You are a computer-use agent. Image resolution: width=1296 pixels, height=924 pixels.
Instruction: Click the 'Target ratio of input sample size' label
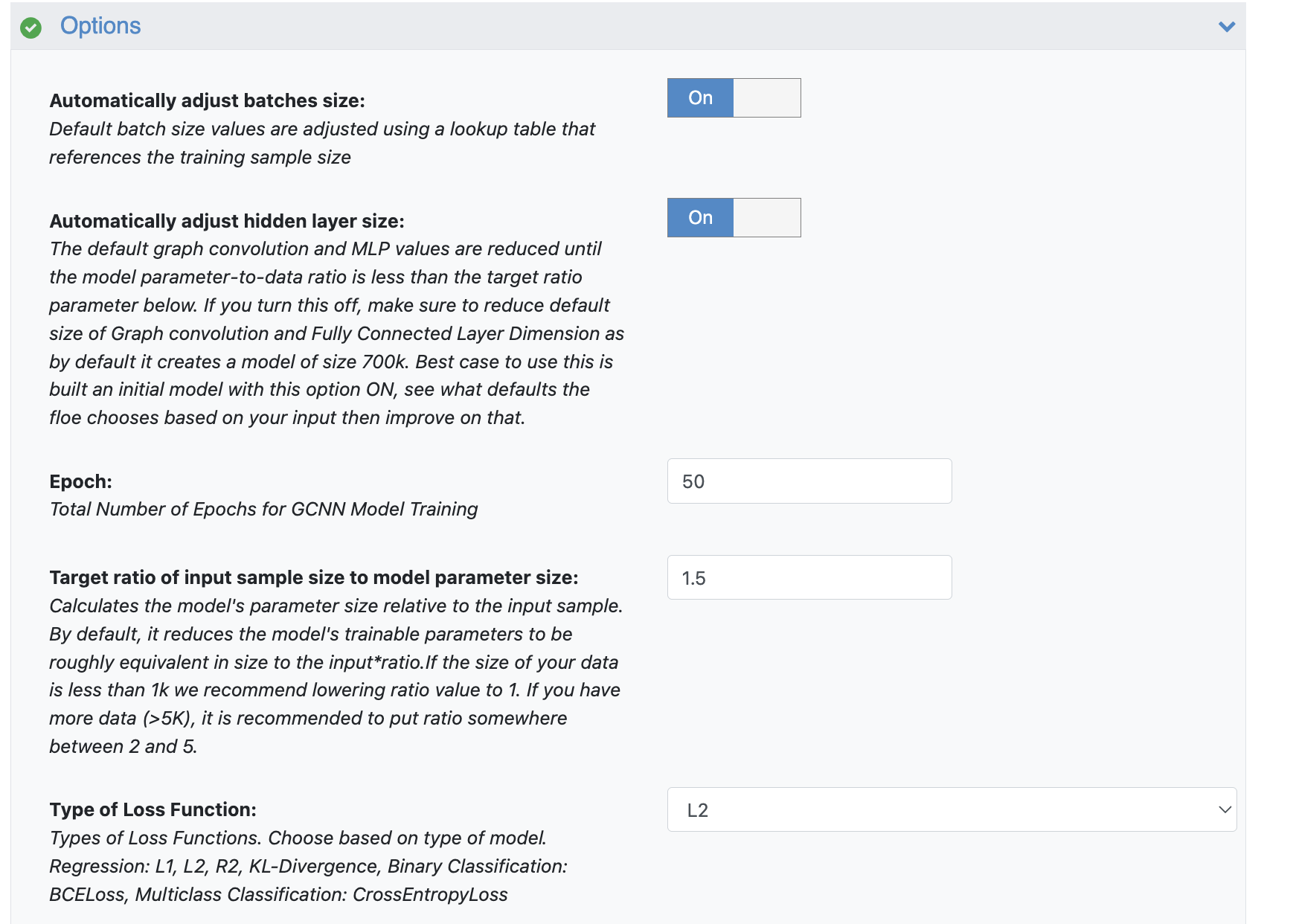tap(313, 578)
